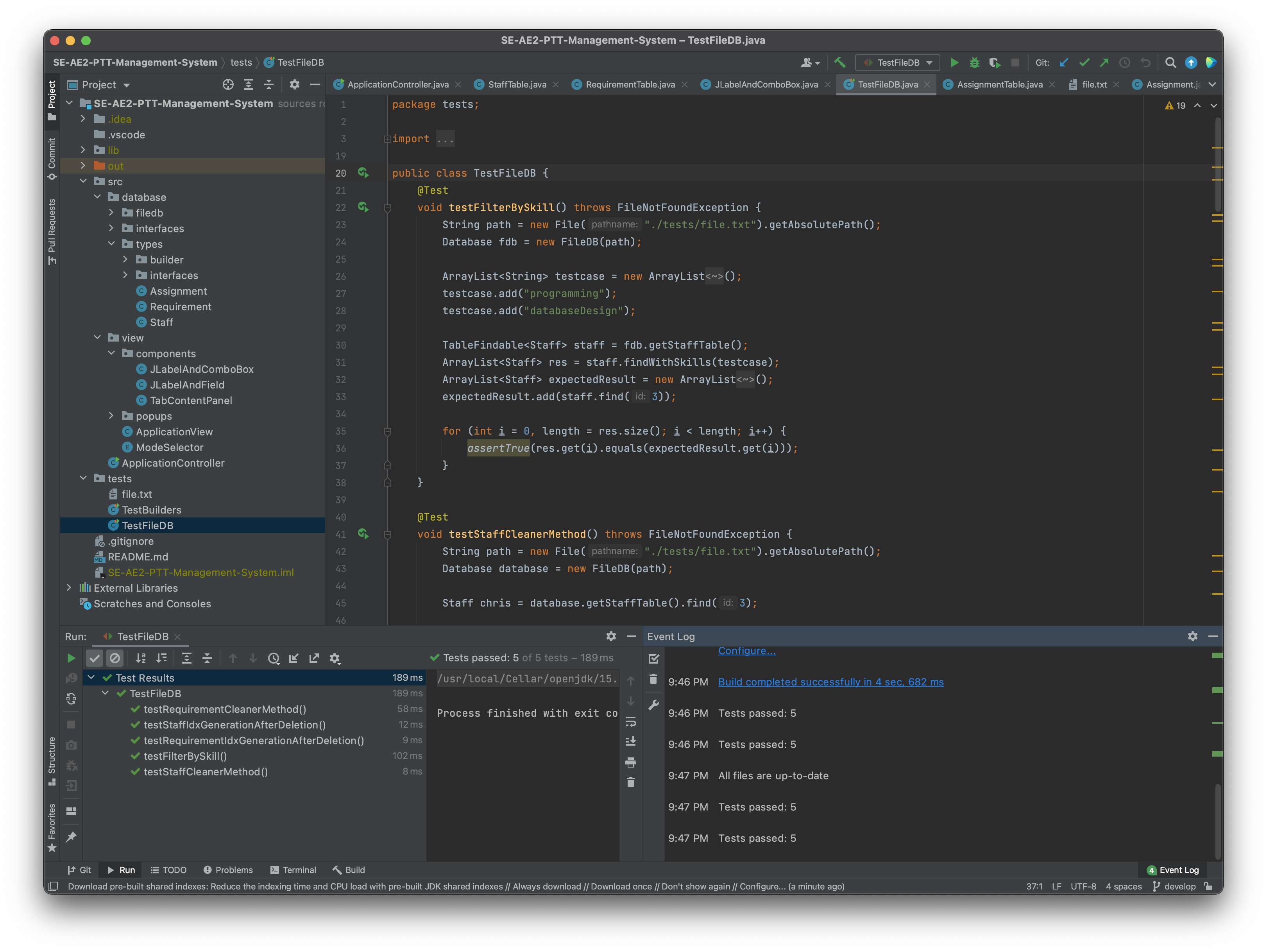This screenshot has height=952, width=1267.
Task: Collapse the src folder
Action: 83,181
